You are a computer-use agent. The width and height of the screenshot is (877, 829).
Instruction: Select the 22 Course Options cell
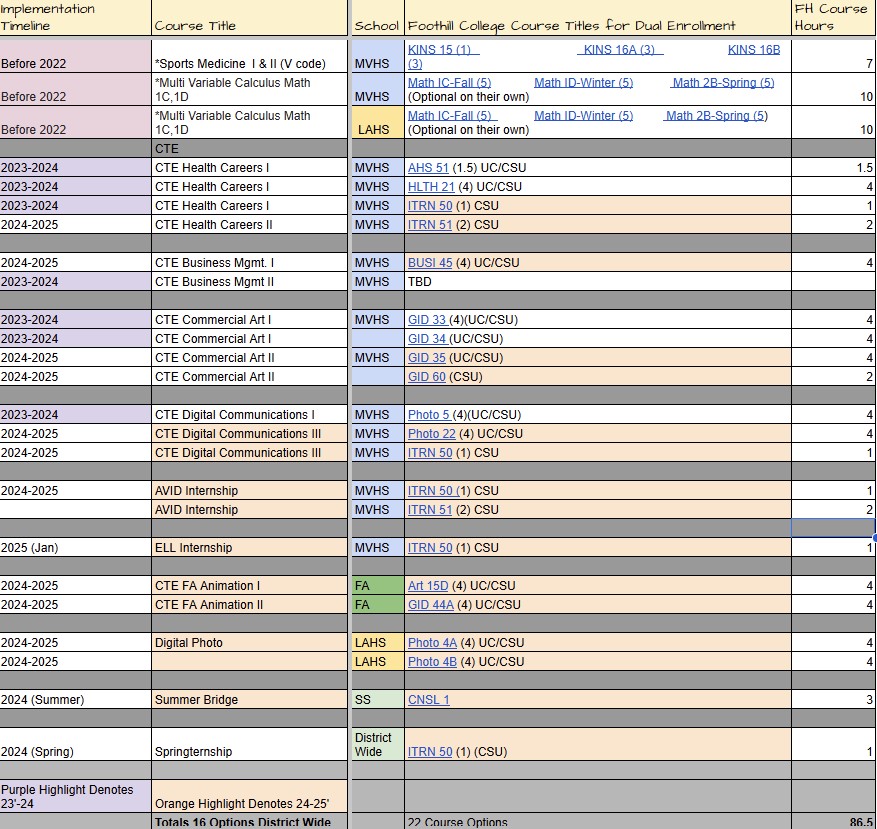598,822
